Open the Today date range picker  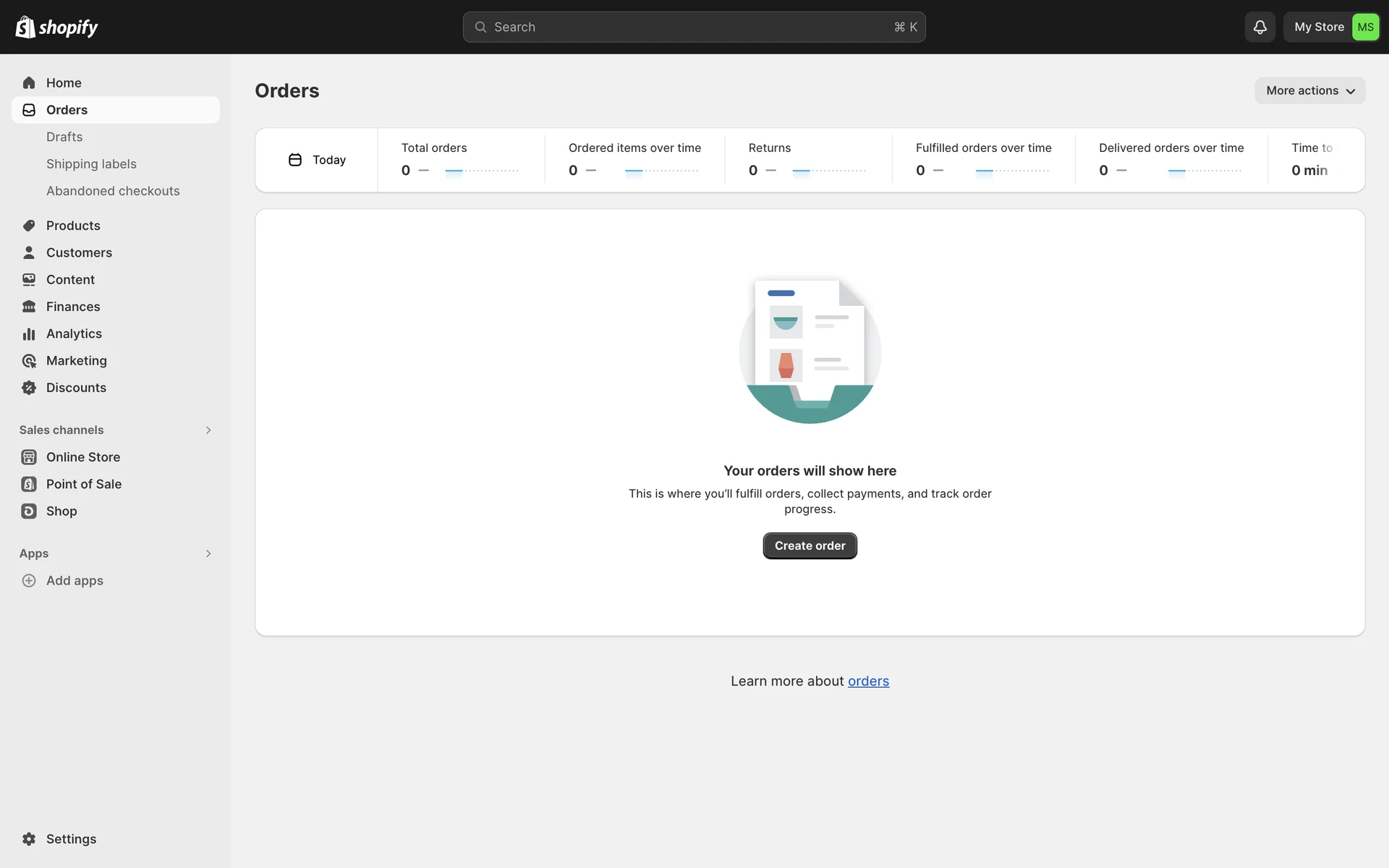coord(317,160)
